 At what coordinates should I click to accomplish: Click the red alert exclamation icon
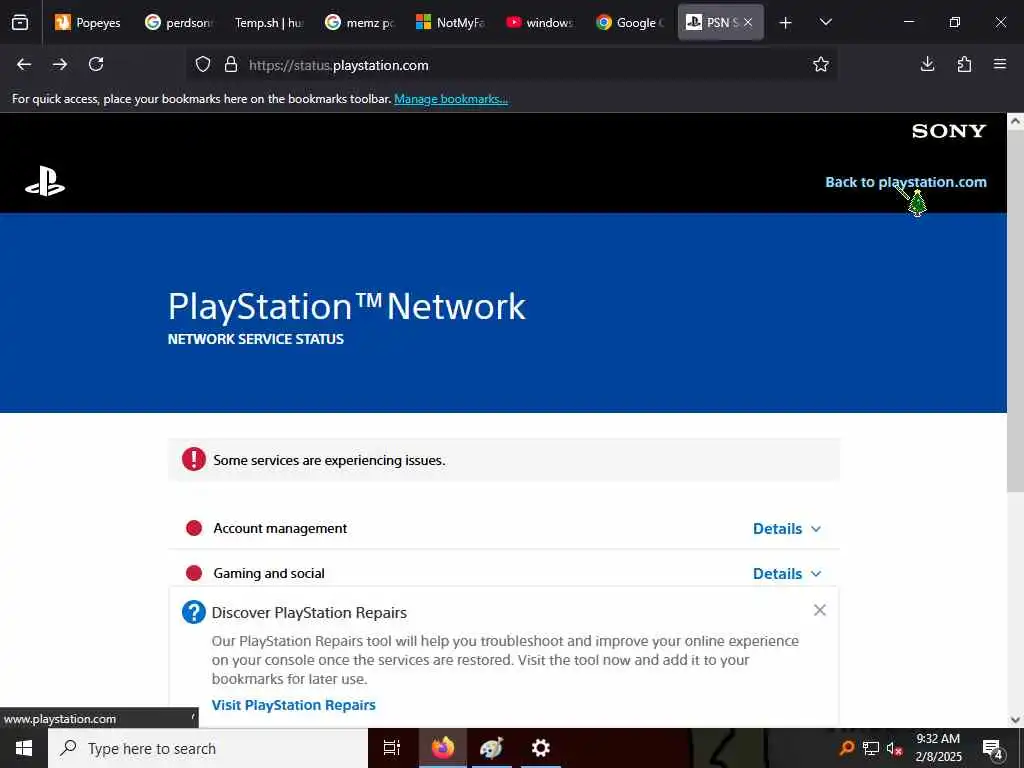pyautogui.click(x=194, y=459)
